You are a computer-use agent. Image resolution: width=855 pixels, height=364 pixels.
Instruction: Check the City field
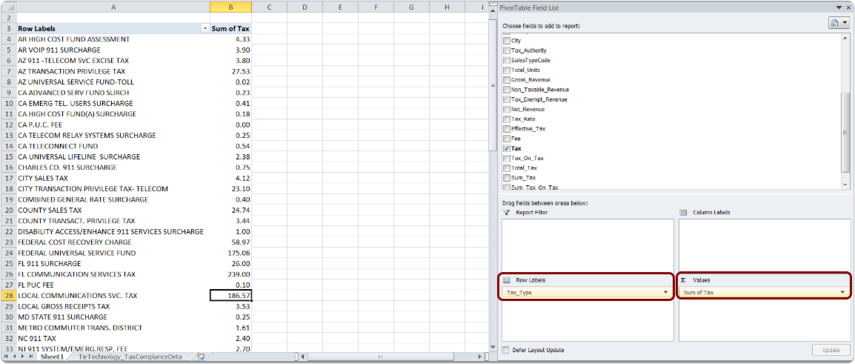point(507,40)
